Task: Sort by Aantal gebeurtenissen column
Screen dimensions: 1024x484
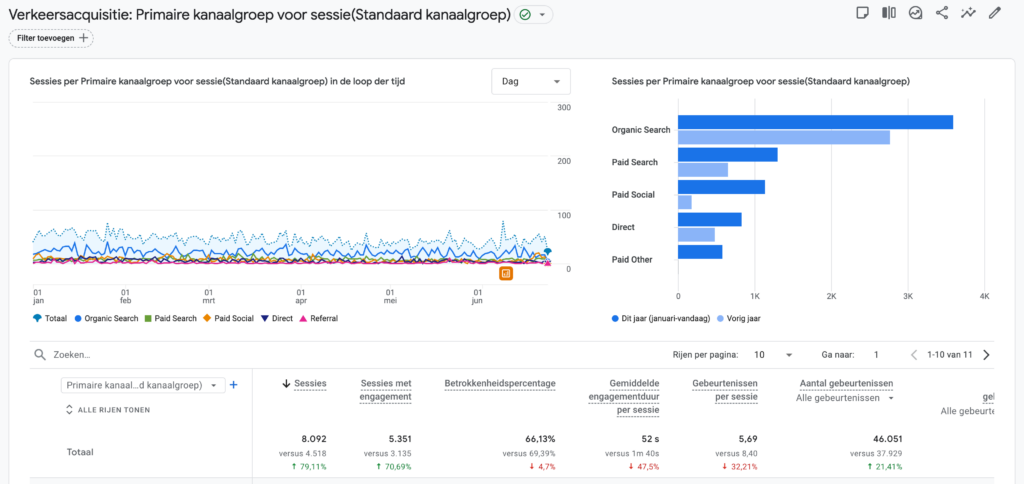Action: 846,384
